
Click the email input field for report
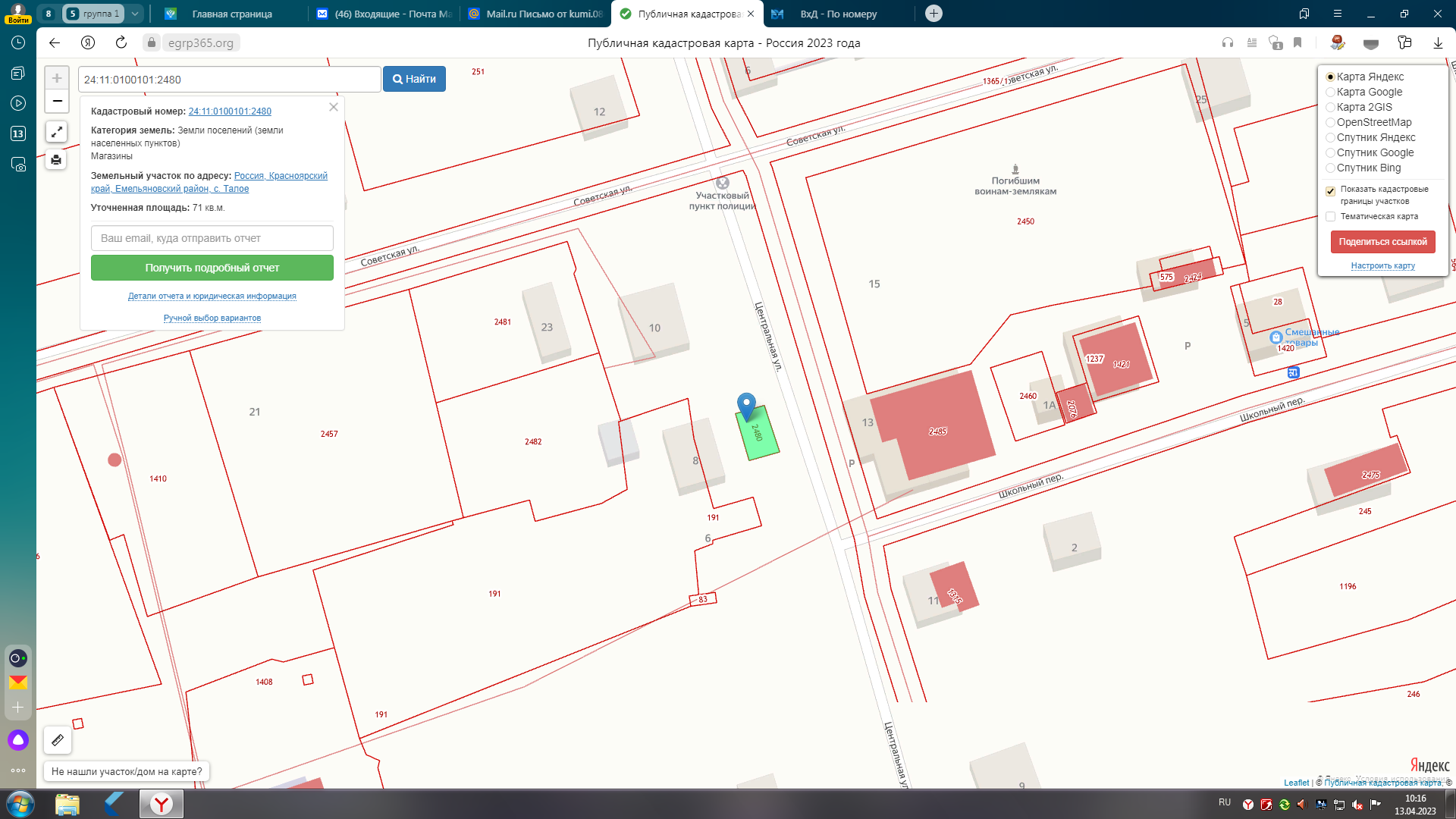tap(212, 238)
